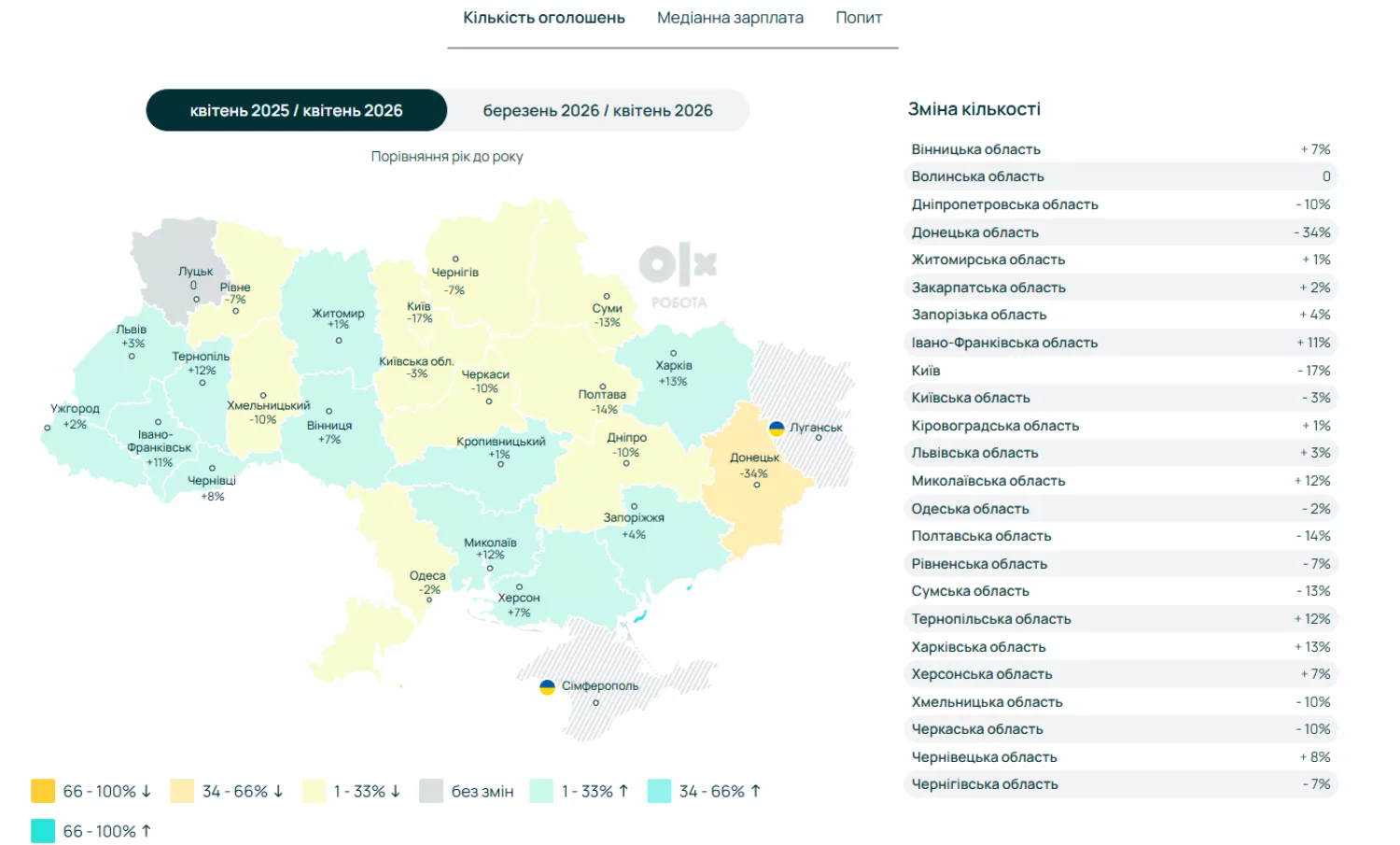Click the Київська область list row

tap(1121, 398)
